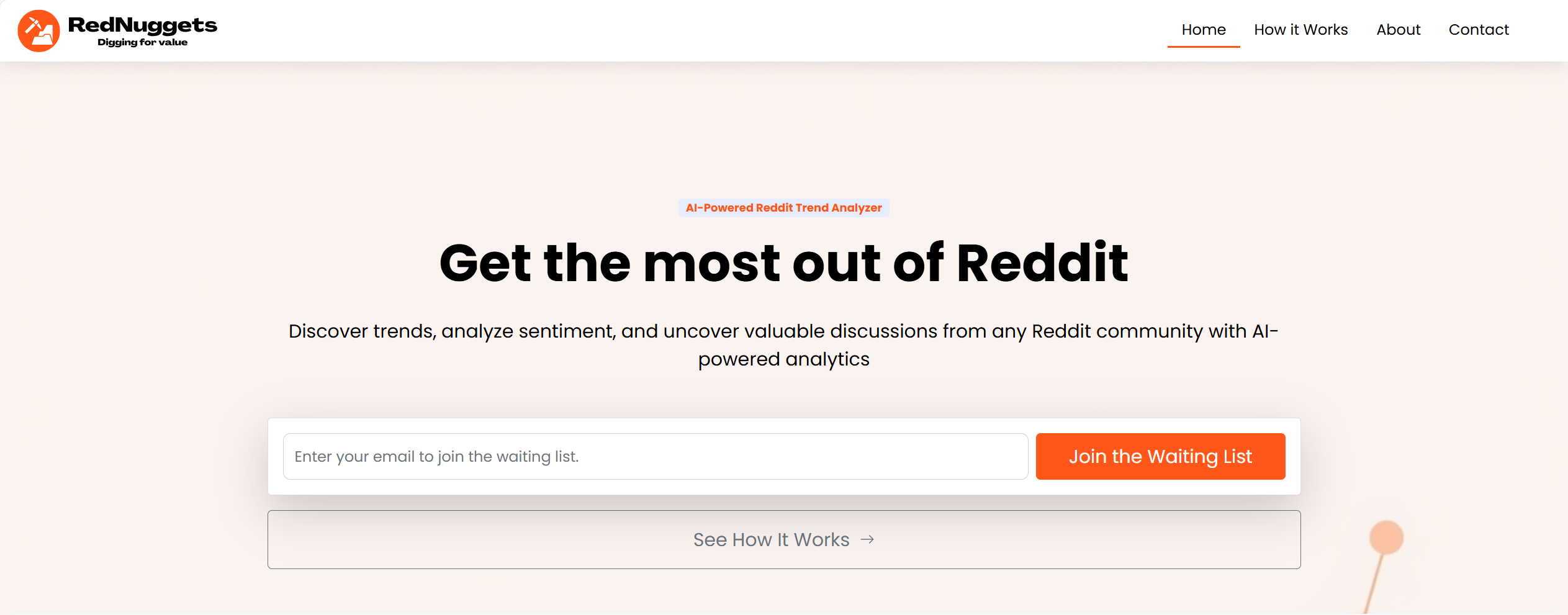Focus the email waiting list input field
The width and height of the screenshot is (1568, 615).
pyautogui.click(x=655, y=457)
